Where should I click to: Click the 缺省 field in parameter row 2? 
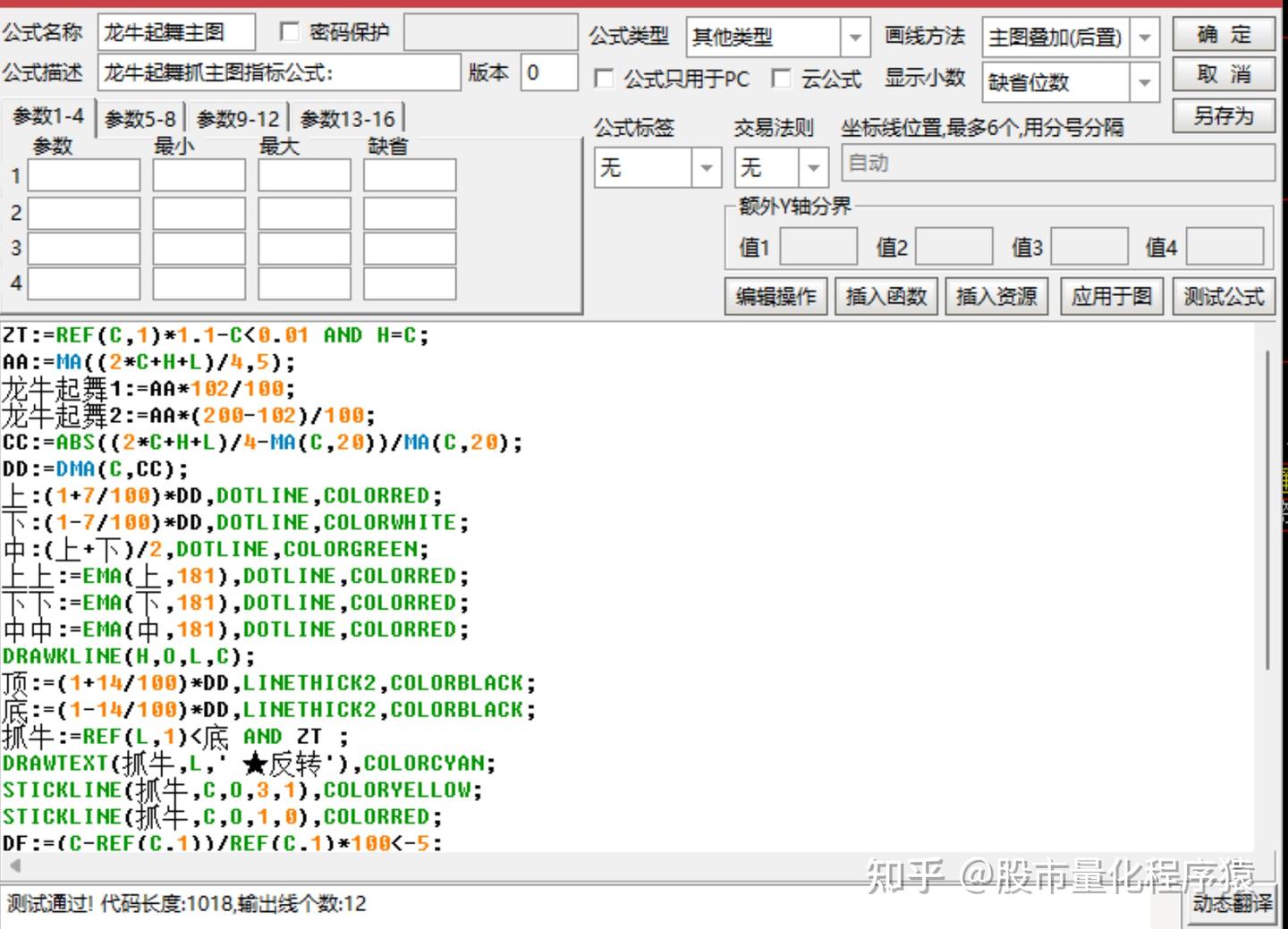(x=410, y=214)
